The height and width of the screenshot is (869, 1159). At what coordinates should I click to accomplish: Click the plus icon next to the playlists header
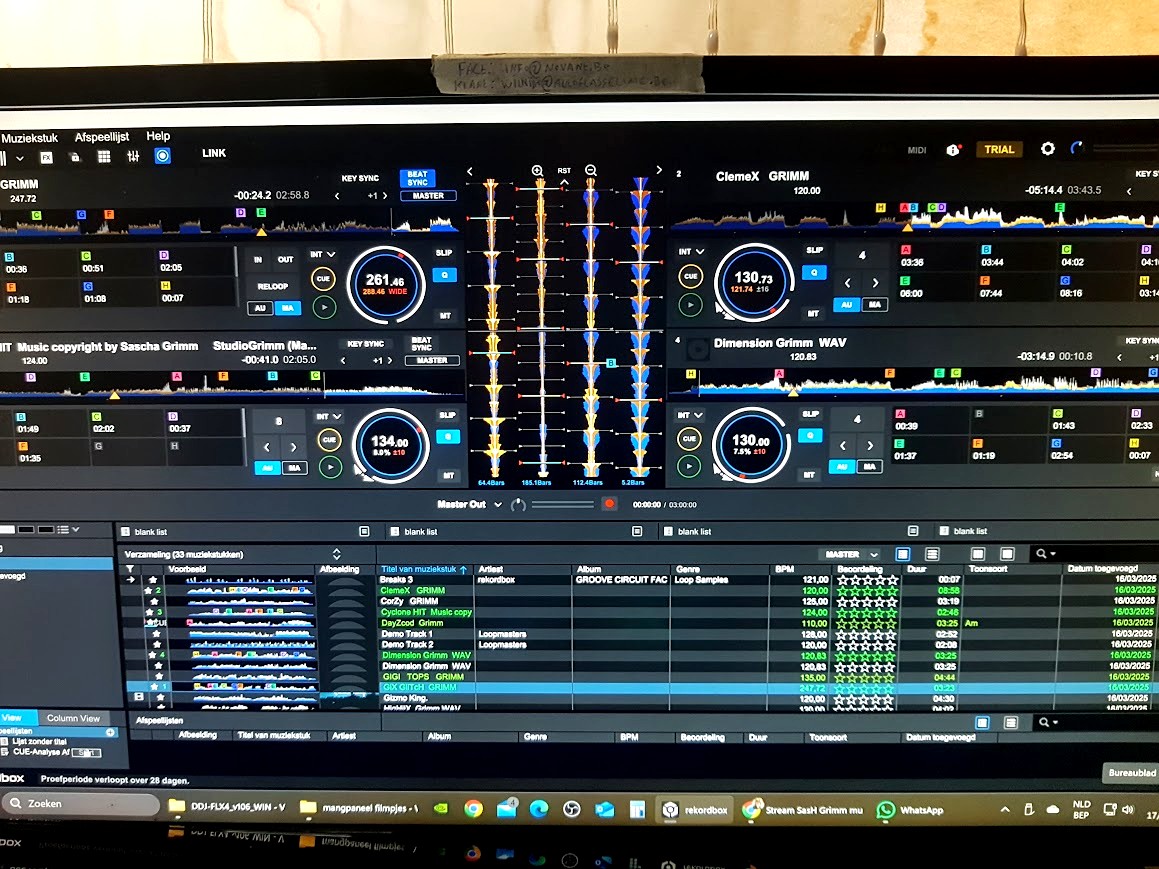click(x=110, y=732)
